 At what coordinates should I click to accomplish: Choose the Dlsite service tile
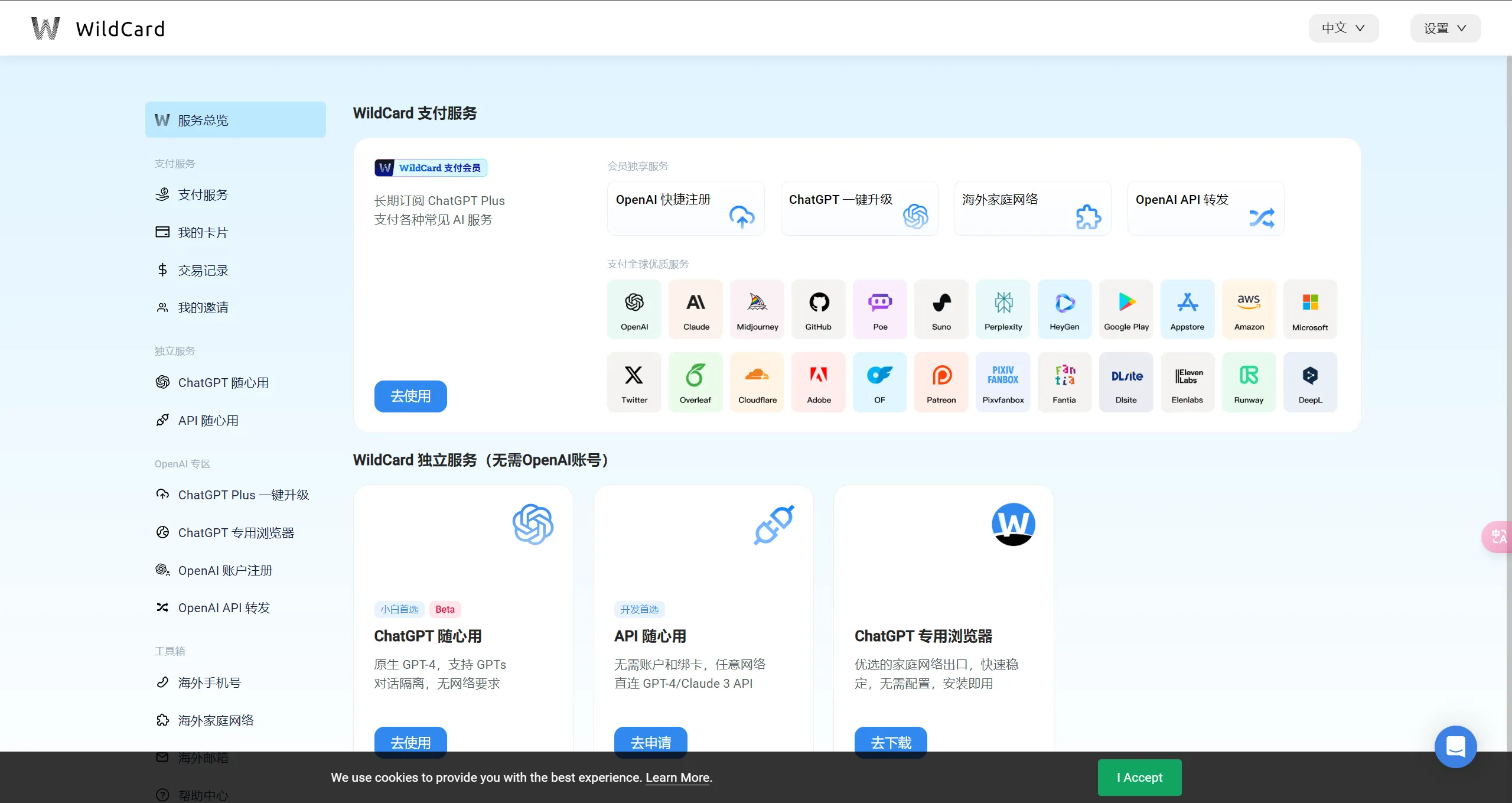pyautogui.click(x=1126, y=382)
